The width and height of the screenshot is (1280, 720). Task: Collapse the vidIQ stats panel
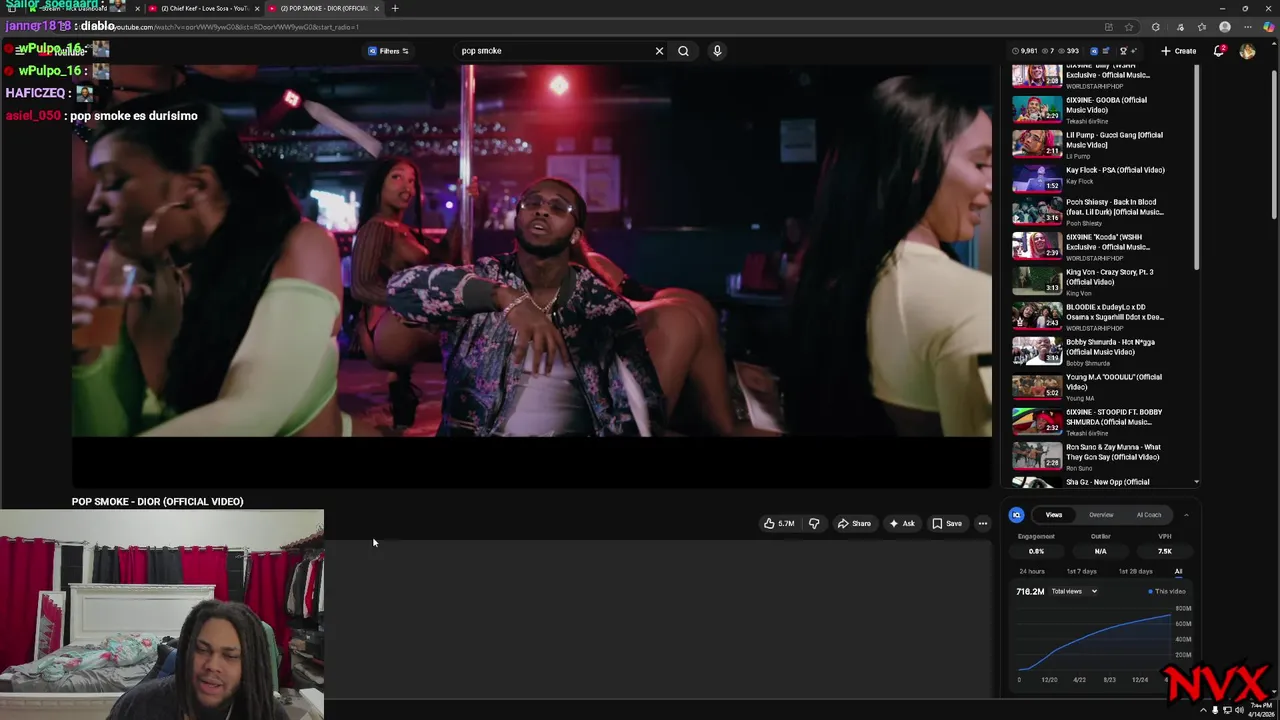click(x=1186, y=515)
